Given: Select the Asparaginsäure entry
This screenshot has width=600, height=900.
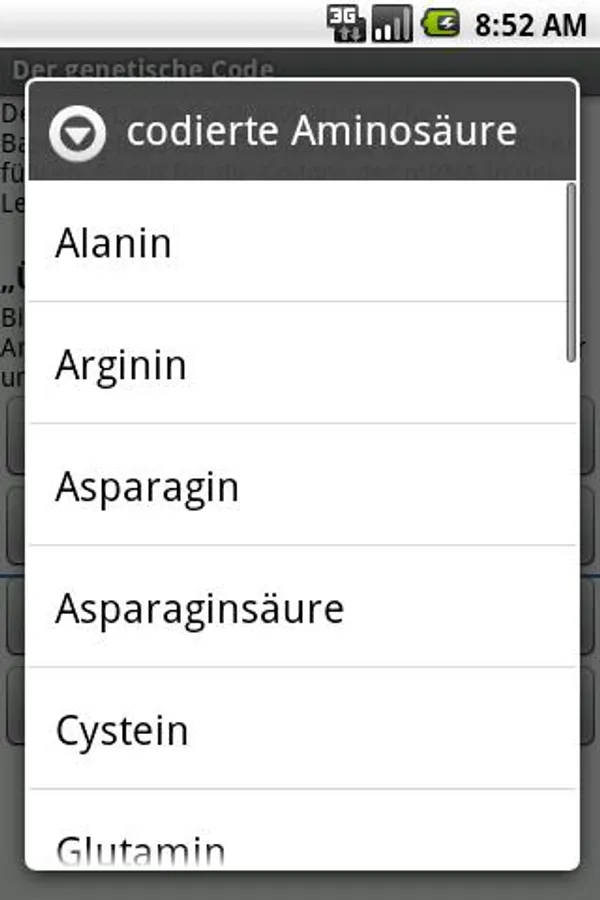Looking at the screenshot, I should (x=300, y=609).
